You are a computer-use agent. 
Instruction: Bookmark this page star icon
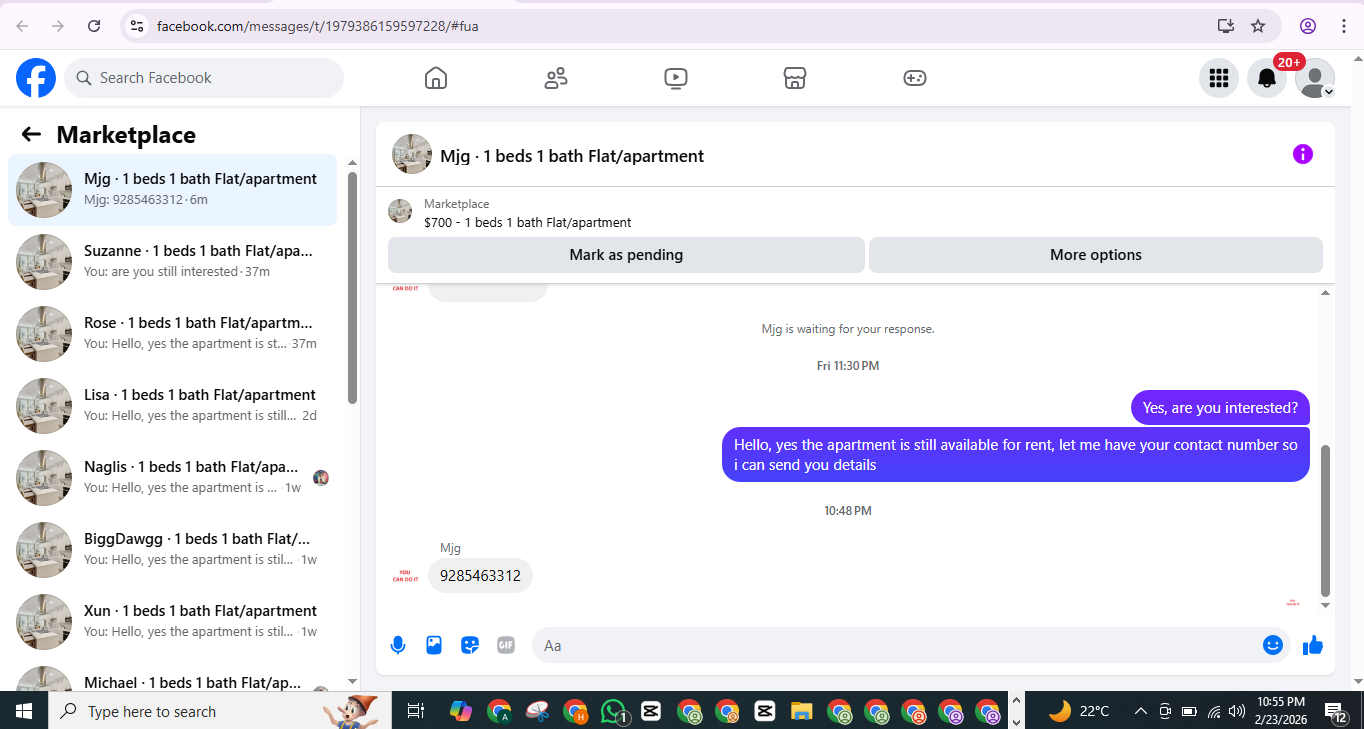click(1258, 26)
